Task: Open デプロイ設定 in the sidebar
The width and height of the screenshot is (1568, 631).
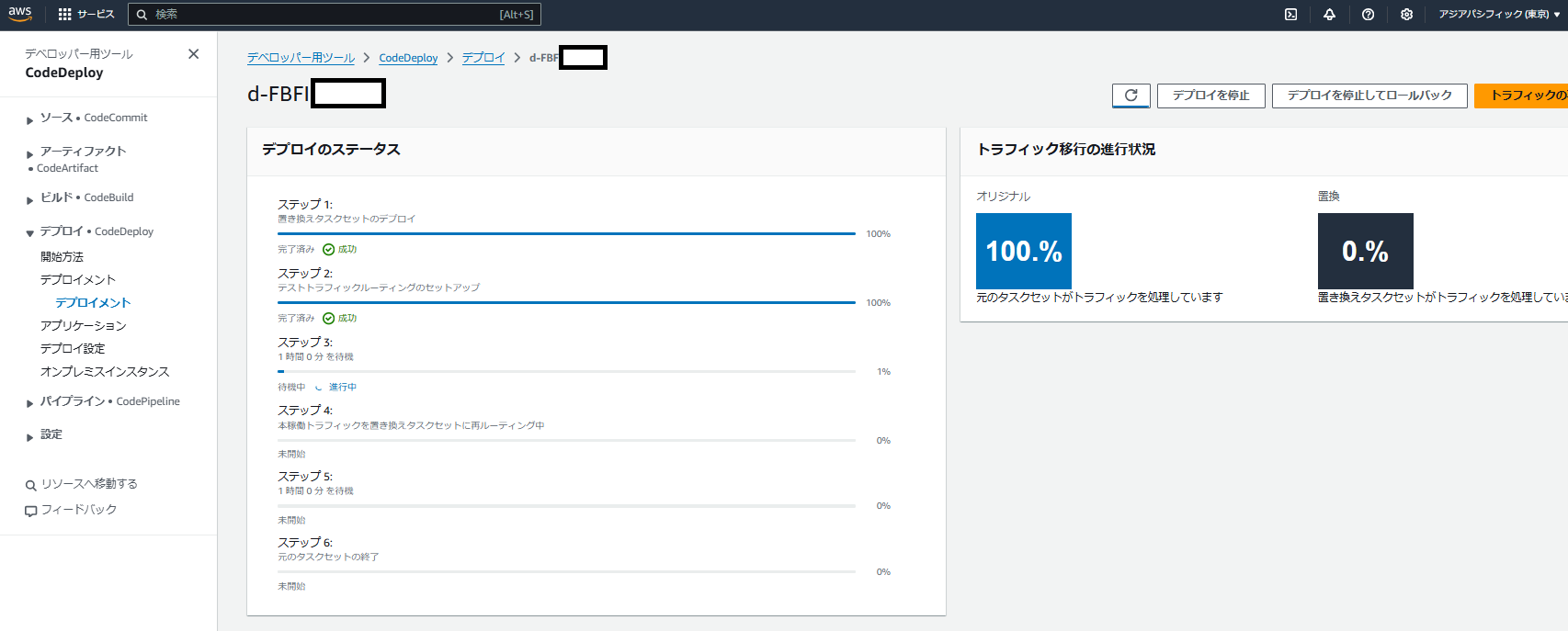Action: click(73, 349)
